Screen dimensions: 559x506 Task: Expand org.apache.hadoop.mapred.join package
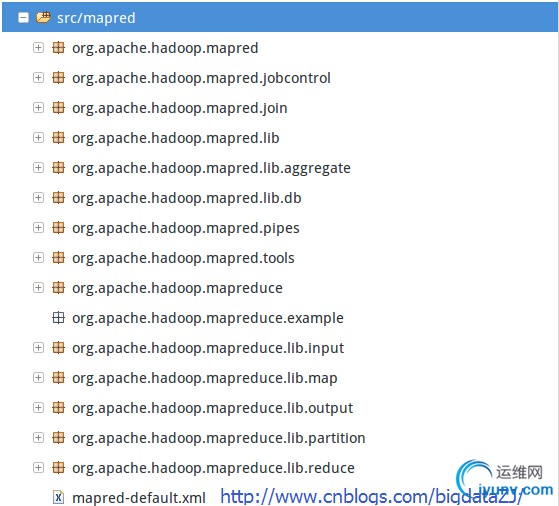(38, 107)
